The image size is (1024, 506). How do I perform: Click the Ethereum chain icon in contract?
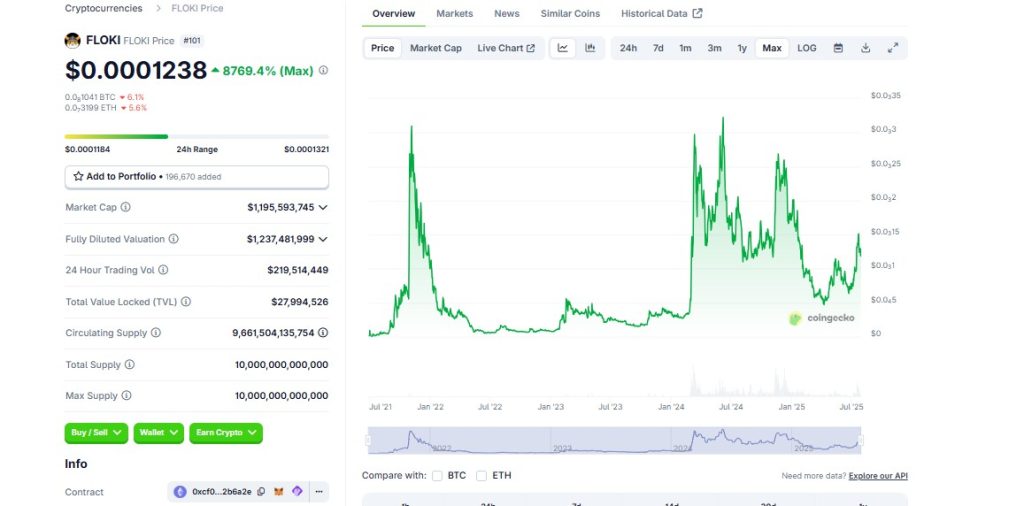point(180,492)
